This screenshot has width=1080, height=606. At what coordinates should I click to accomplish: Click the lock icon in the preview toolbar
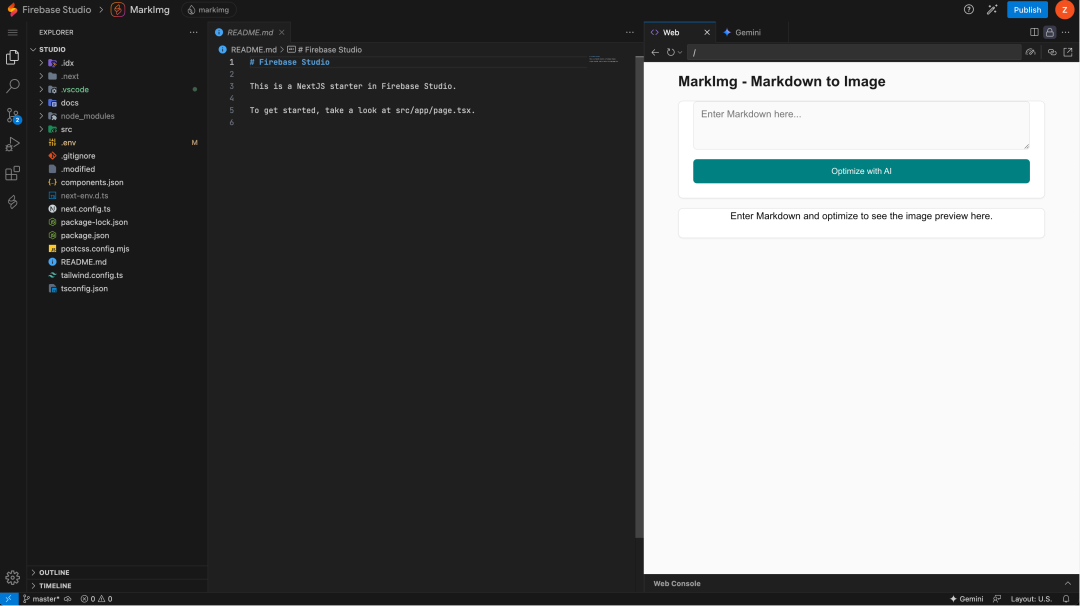(x=1048, y=31)
